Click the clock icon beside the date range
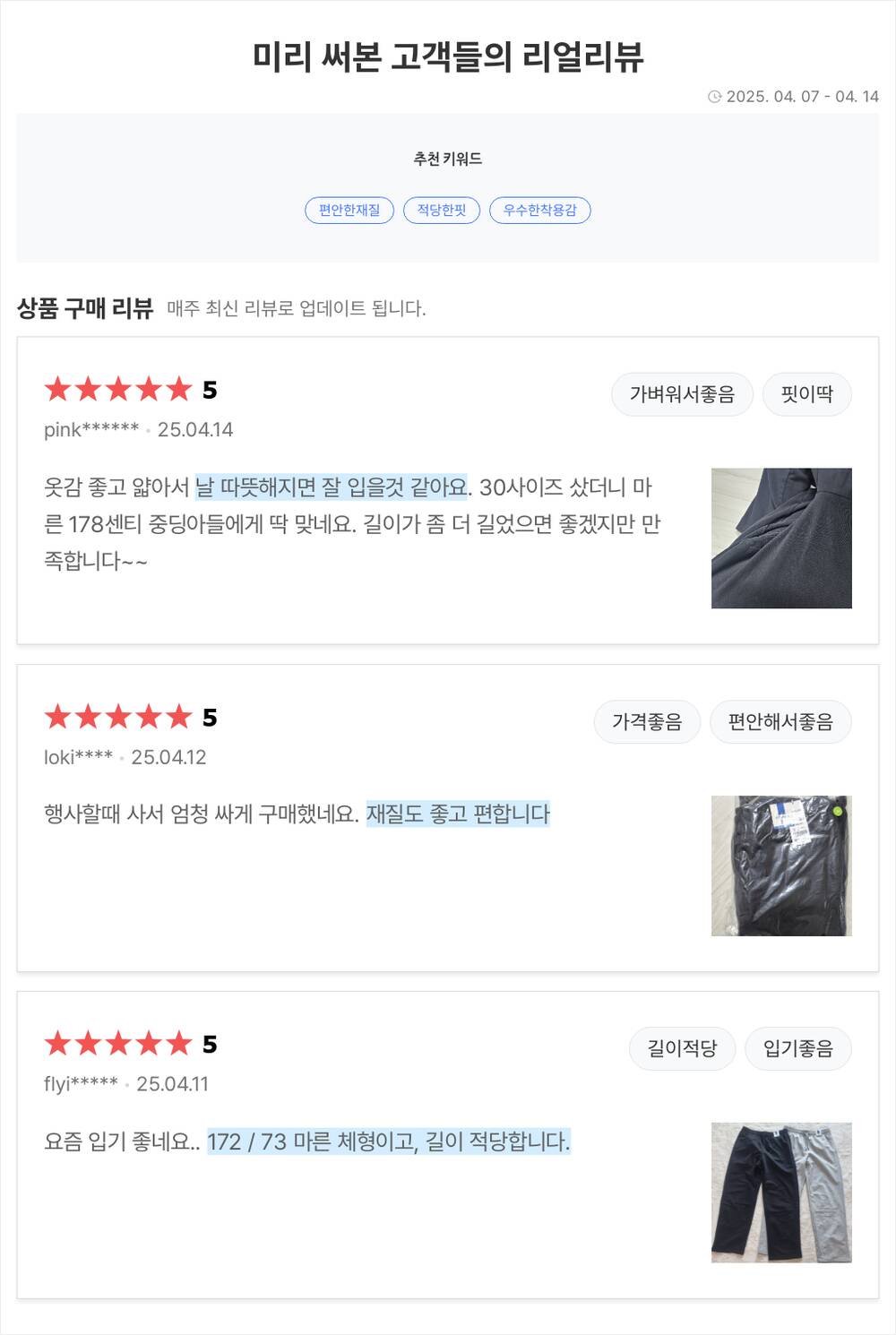Viewport: 896px width, 1335px height. click(x=714, y=97)
